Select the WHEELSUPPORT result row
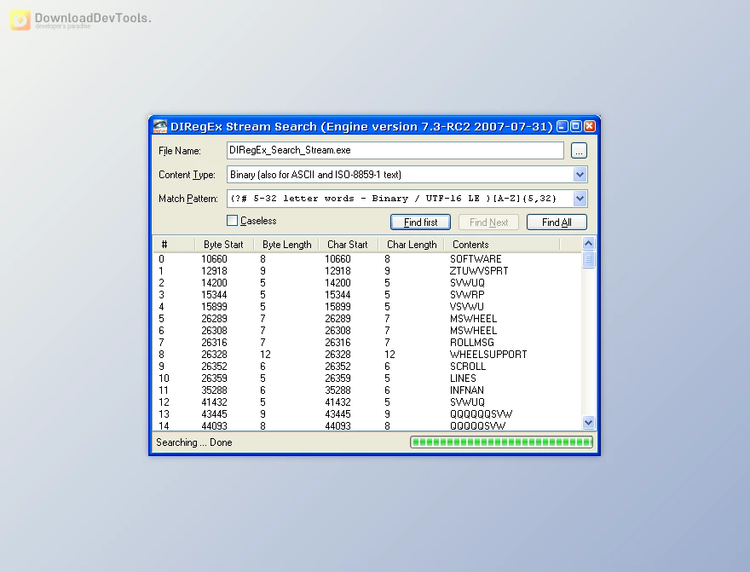The height and width of the screenshot is (572, 750). [367, 354]
